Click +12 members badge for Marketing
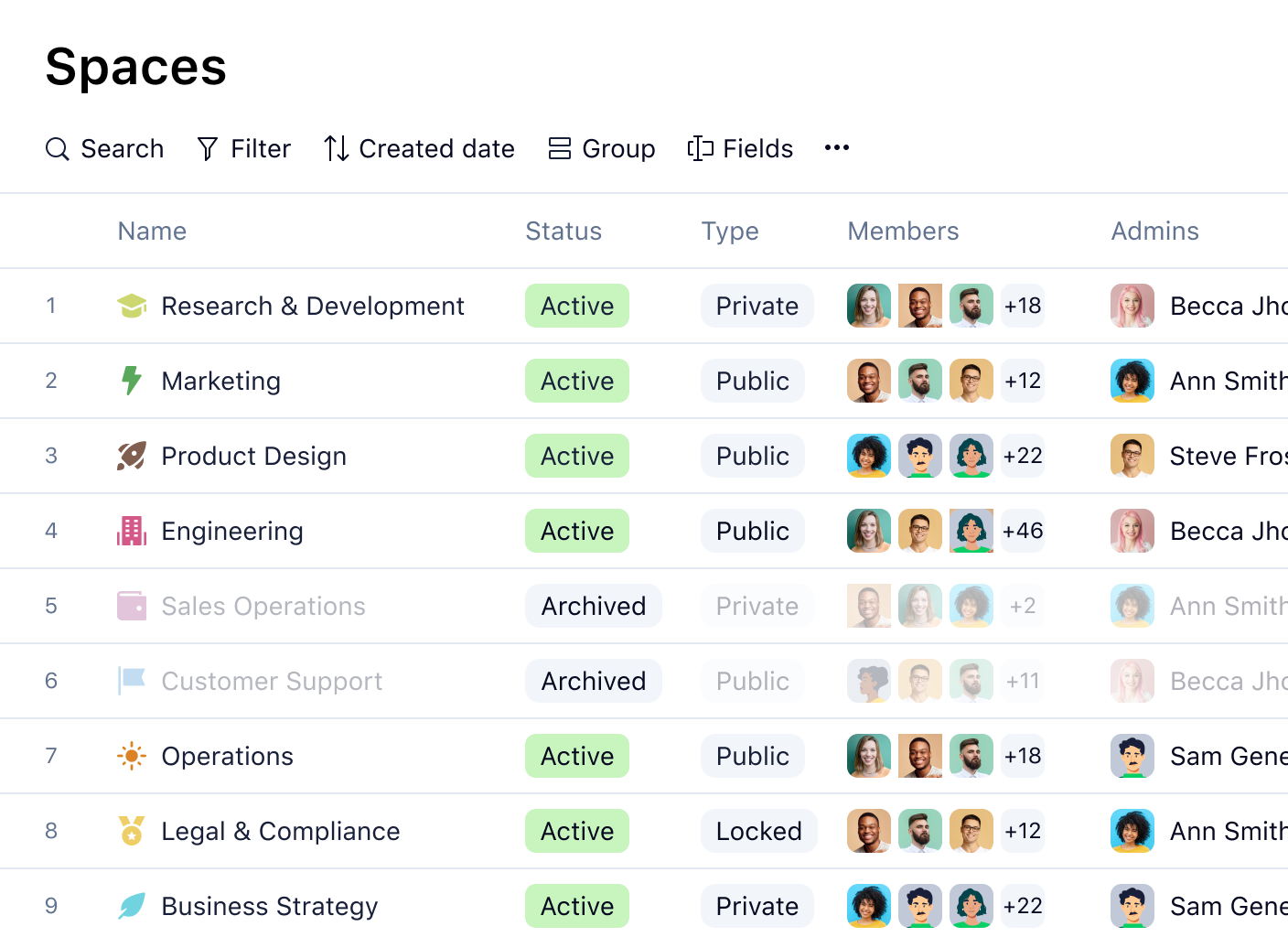This screenshot has height=937, width=1288. pyautogui.click(x=1023, y=381)
